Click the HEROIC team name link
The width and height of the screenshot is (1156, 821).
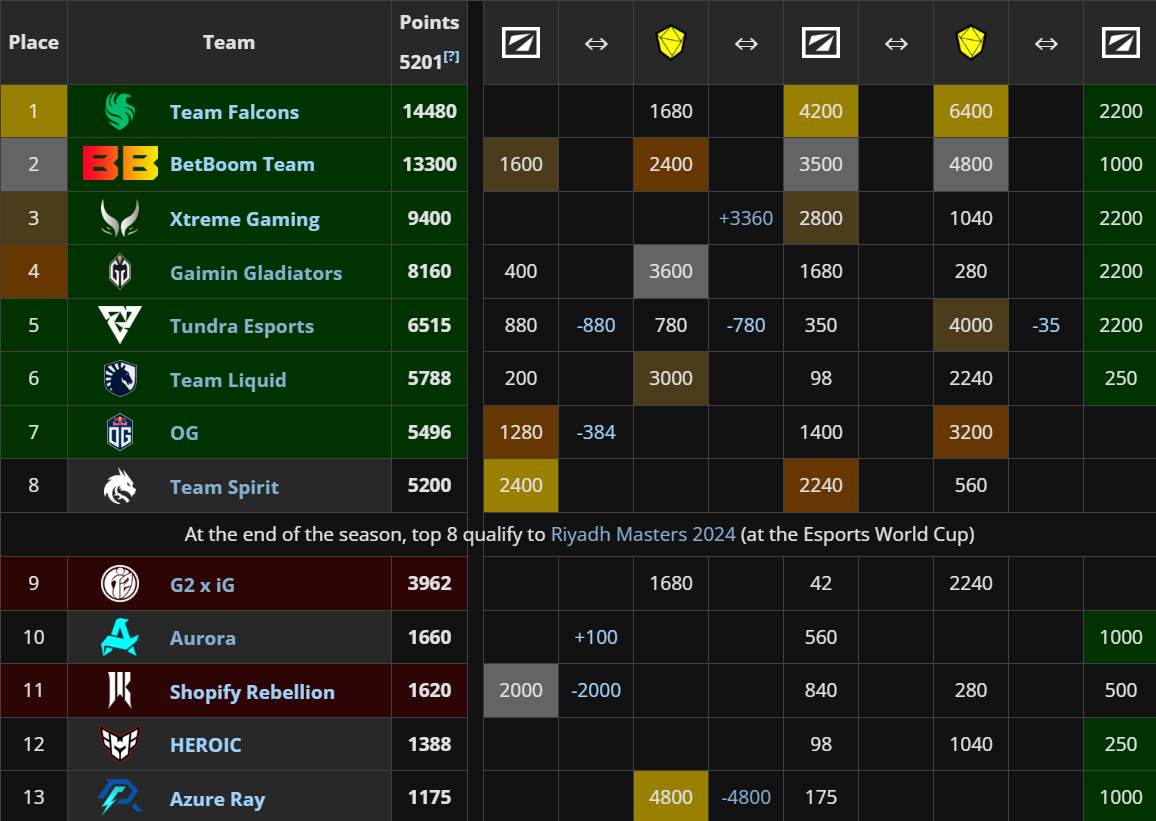point(206,745)
